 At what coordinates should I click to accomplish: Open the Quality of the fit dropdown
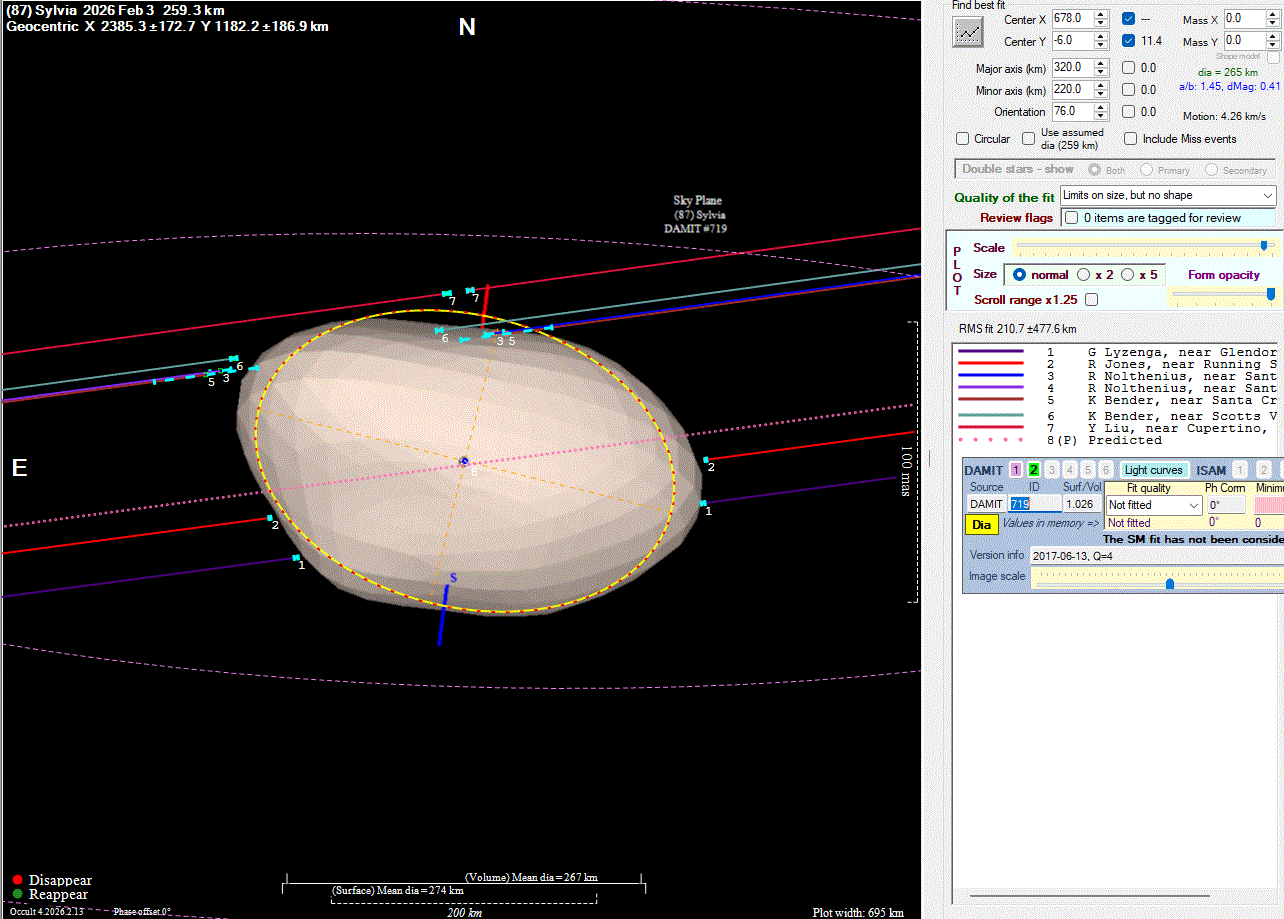1168,196
